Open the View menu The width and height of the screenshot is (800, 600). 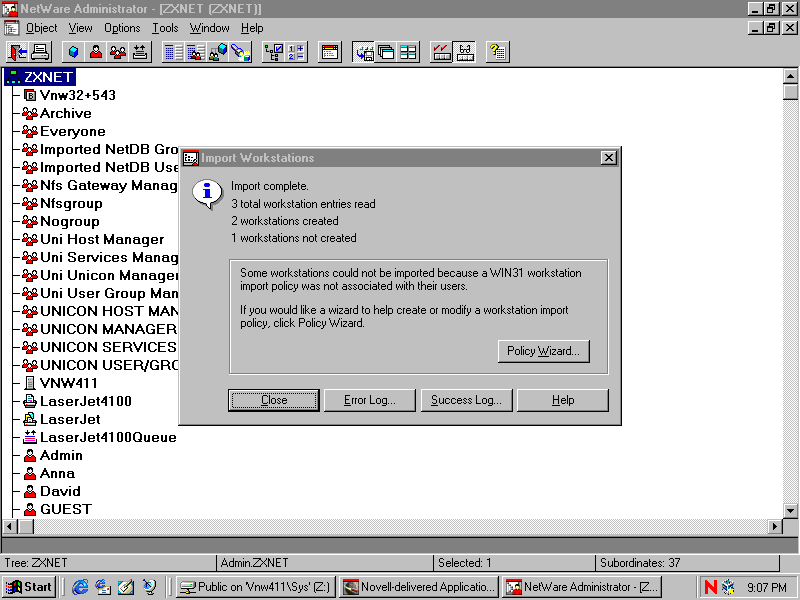tap(81, 28)
